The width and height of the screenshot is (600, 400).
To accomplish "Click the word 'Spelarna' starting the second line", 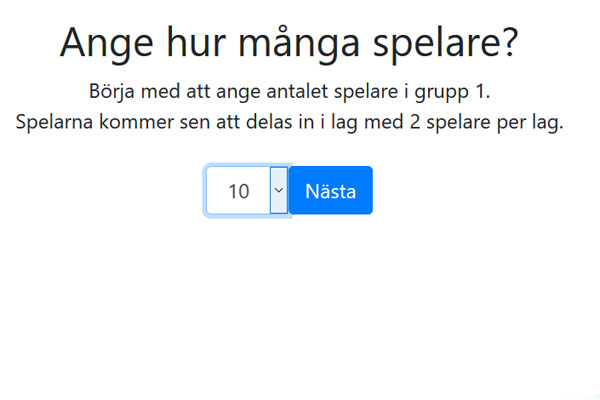I will 54,123.
